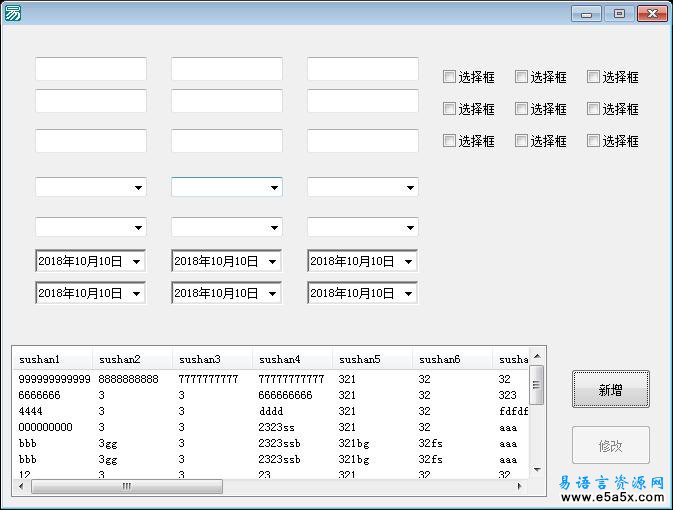Expand the focused combo box in the middle column
The image size is (673, 510).
pos(274,187)
